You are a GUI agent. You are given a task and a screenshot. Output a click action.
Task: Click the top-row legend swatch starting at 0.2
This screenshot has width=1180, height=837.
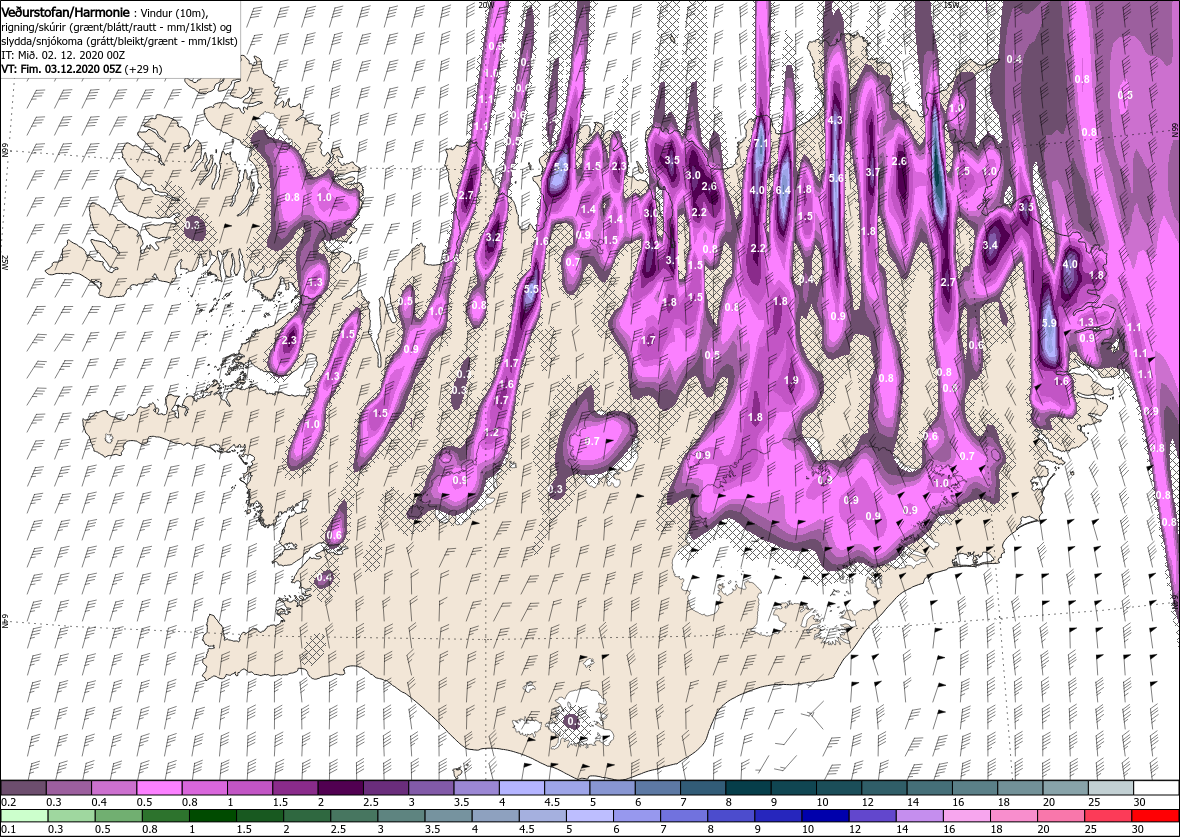click(x=23, y=788)
